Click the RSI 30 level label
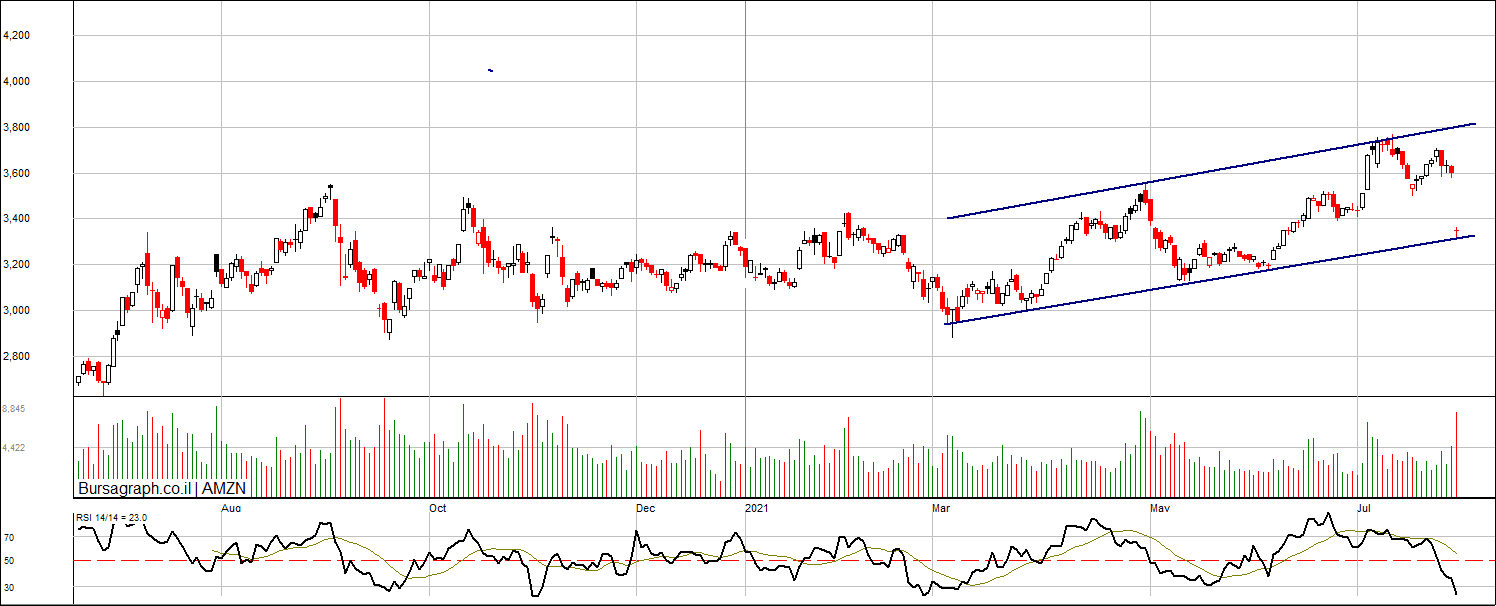The height and width of the screenshot is (606, 1496). (9, 587)
